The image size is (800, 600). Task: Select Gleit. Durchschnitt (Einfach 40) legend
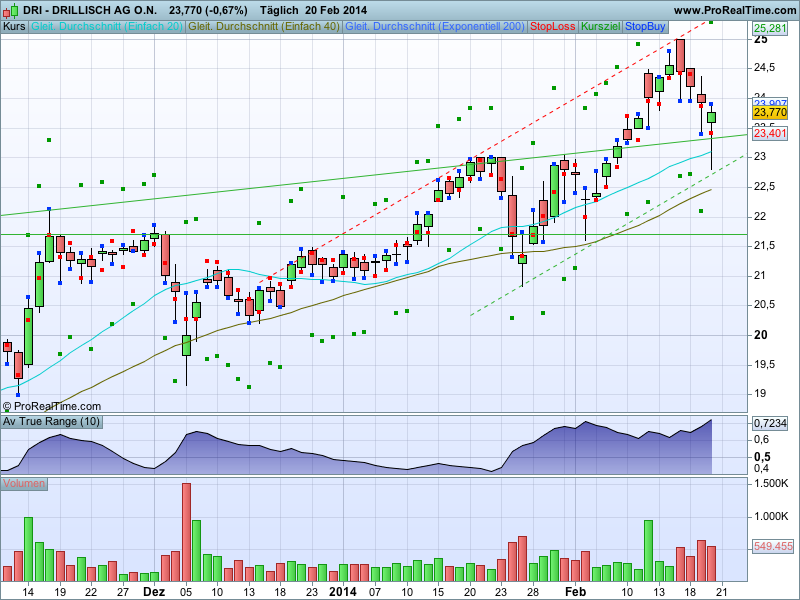tap(264, 27)
